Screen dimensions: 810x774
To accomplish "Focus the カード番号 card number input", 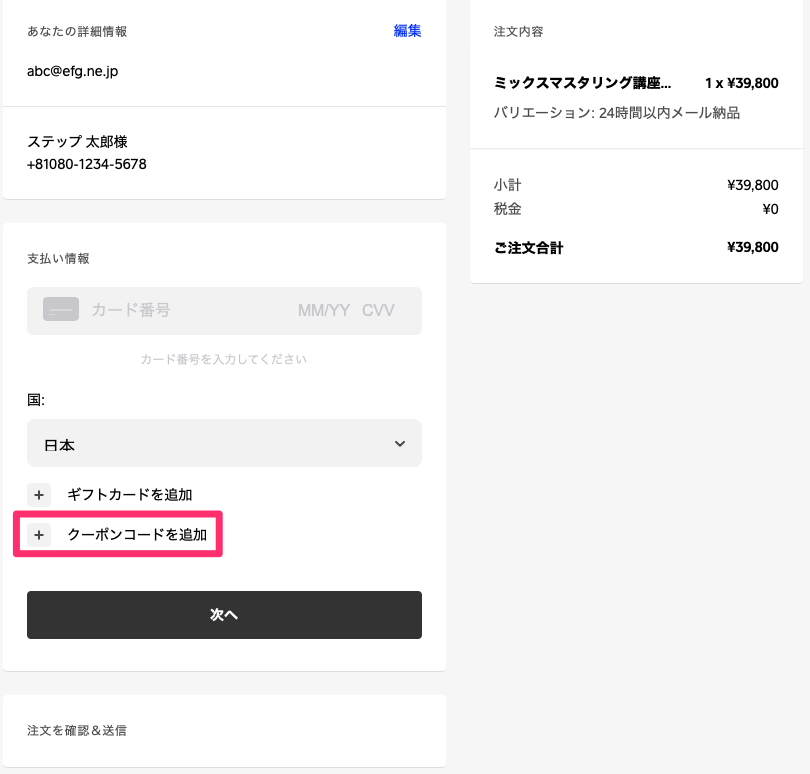I will (131, 310).
